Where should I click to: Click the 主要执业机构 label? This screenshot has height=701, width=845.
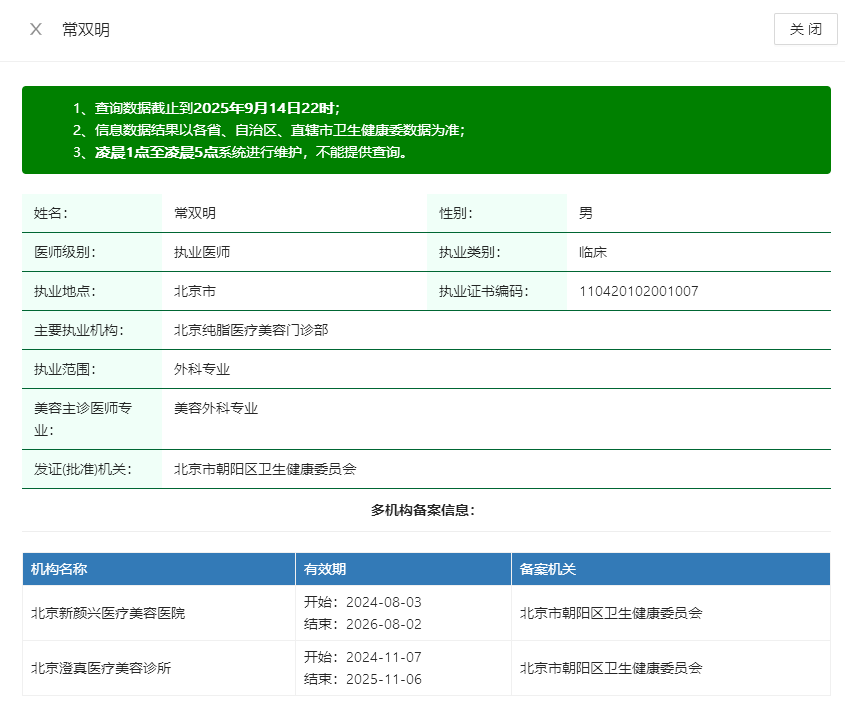[79, 330]
